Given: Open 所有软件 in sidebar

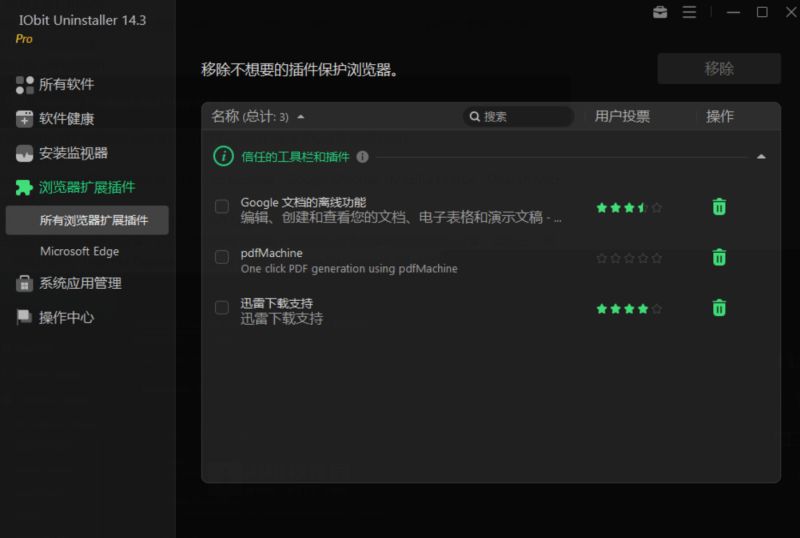Looking at the screenshot, I should coord(66,85).
